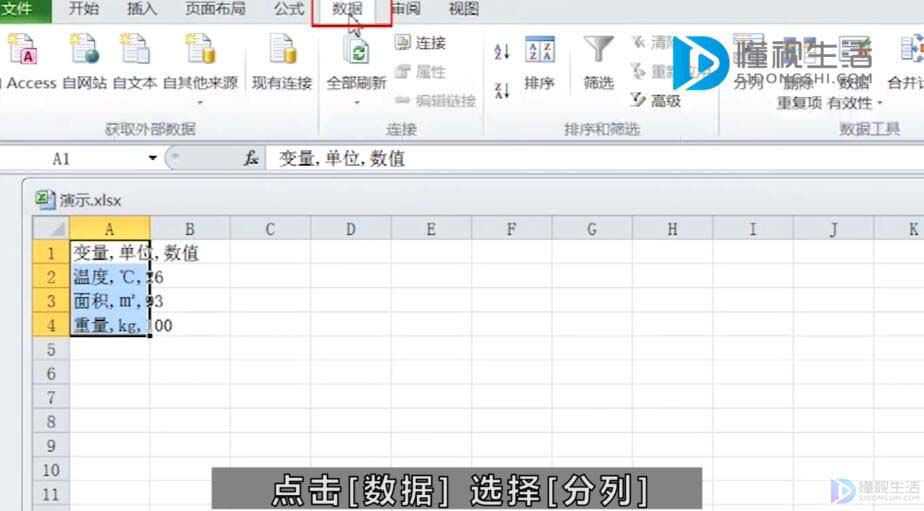Screen dimensions: 924x511
Task: Switch to the 开始 ribbon tab
Action: click(84, 9)
